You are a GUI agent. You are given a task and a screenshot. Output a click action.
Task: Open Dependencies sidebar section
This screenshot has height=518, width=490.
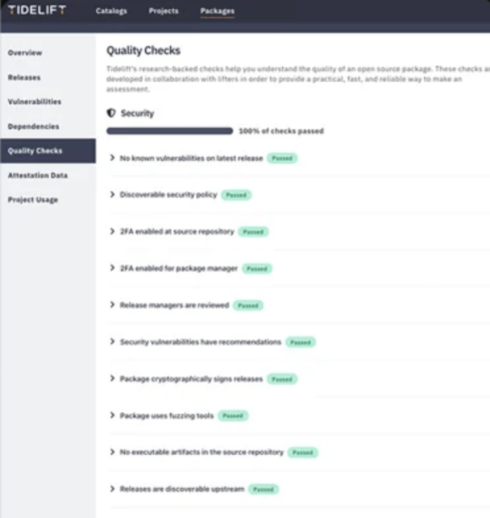pyautogui.click(x=34, y=126)
